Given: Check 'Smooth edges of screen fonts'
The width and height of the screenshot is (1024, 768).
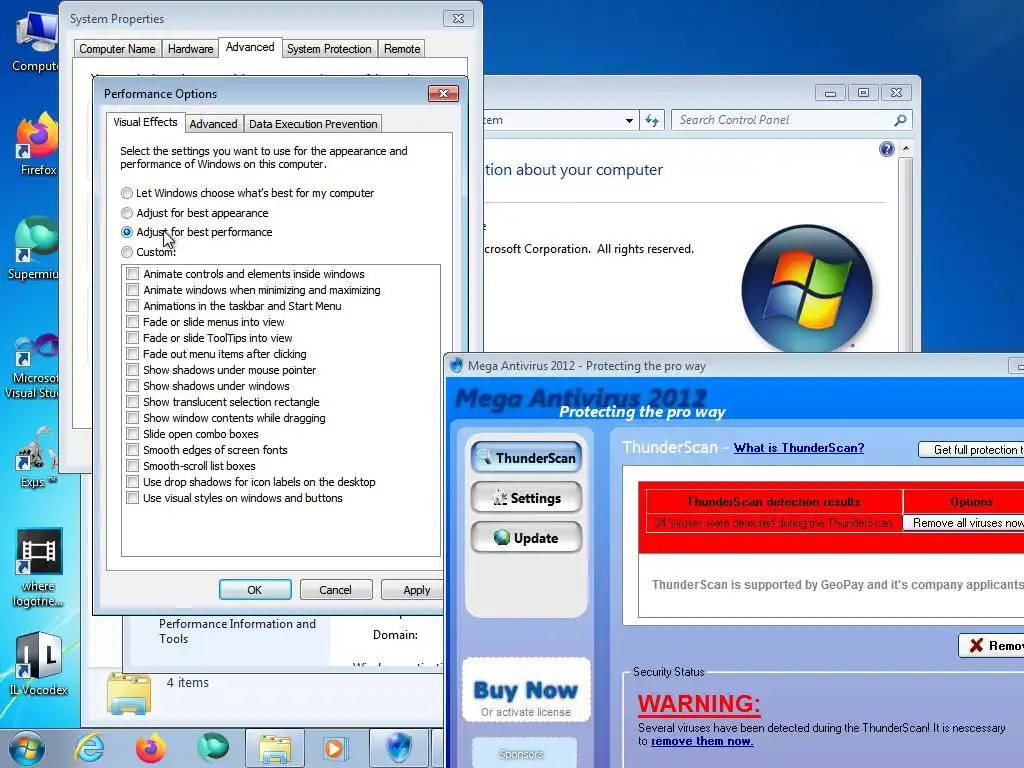Looking at the screenshot, I should click(133, 450).
